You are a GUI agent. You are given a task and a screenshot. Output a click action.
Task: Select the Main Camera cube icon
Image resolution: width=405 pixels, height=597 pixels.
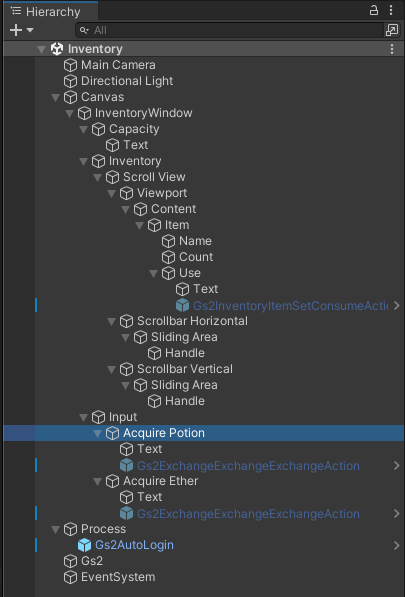pyautogui.click(x=70, y=65)
